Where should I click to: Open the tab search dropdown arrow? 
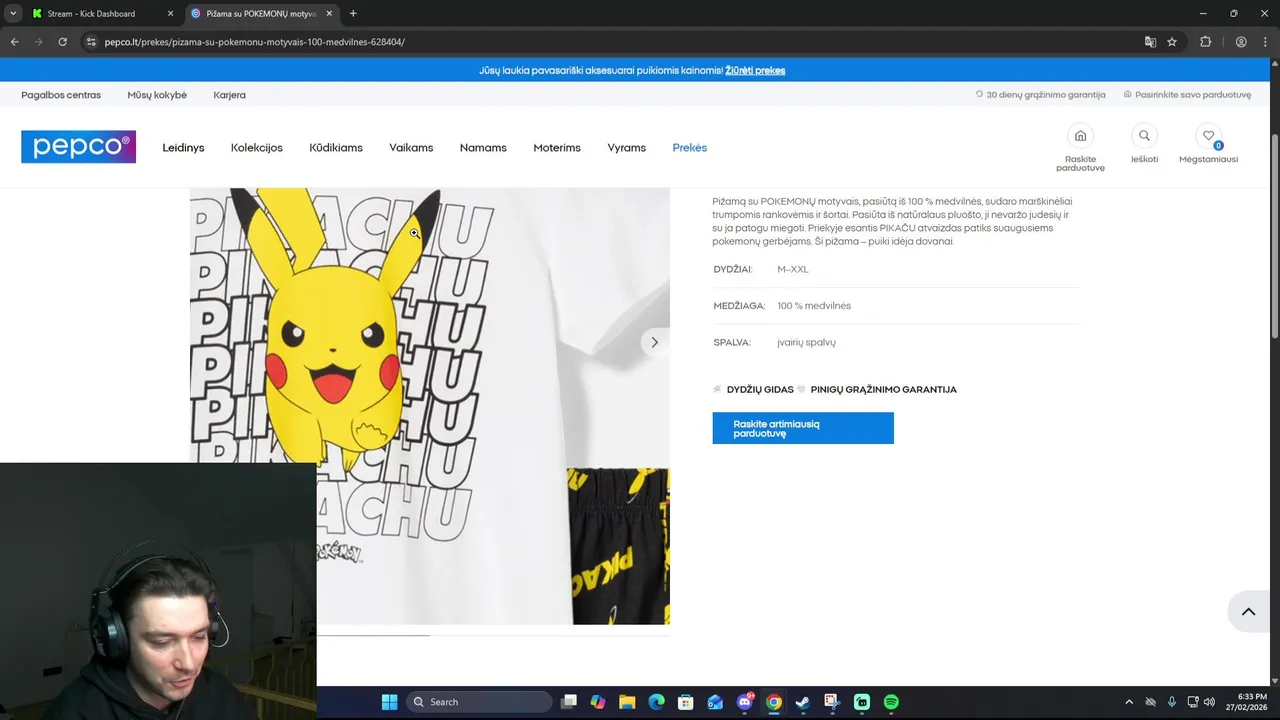pyautogui.click(x=12, y=14)
